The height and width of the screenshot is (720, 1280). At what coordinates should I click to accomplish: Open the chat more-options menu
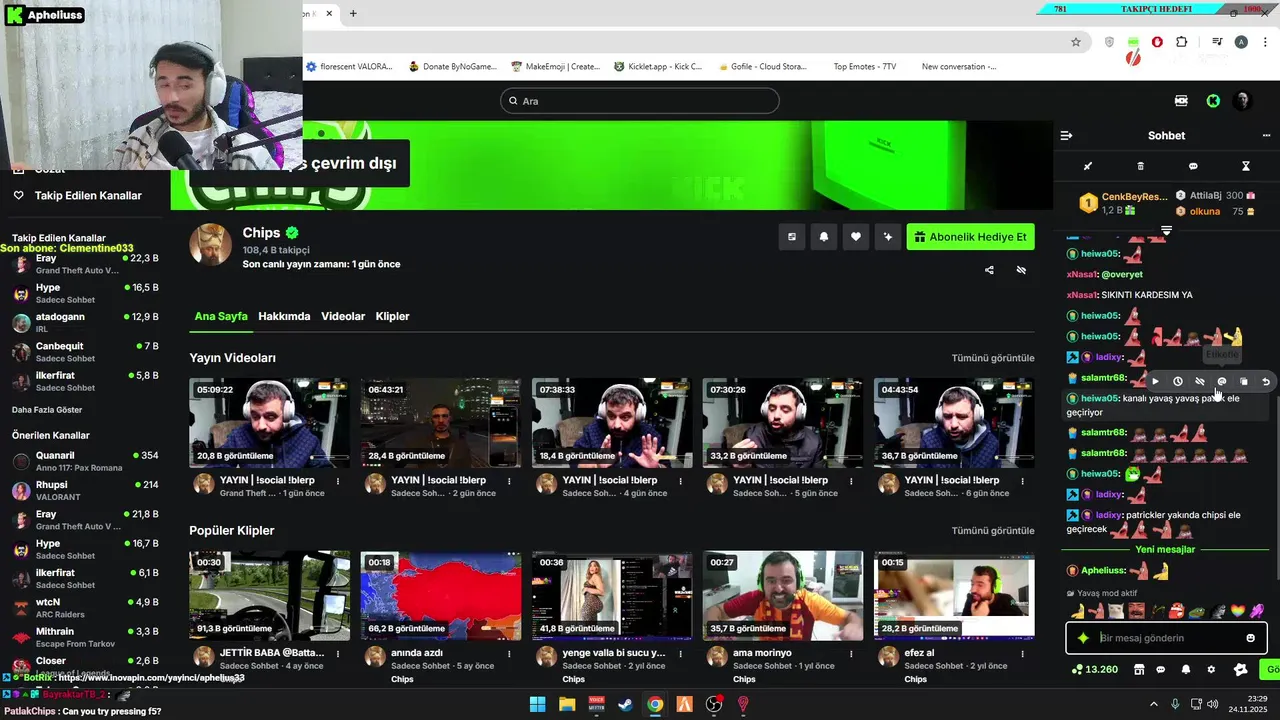click(x=1266, y=135)
